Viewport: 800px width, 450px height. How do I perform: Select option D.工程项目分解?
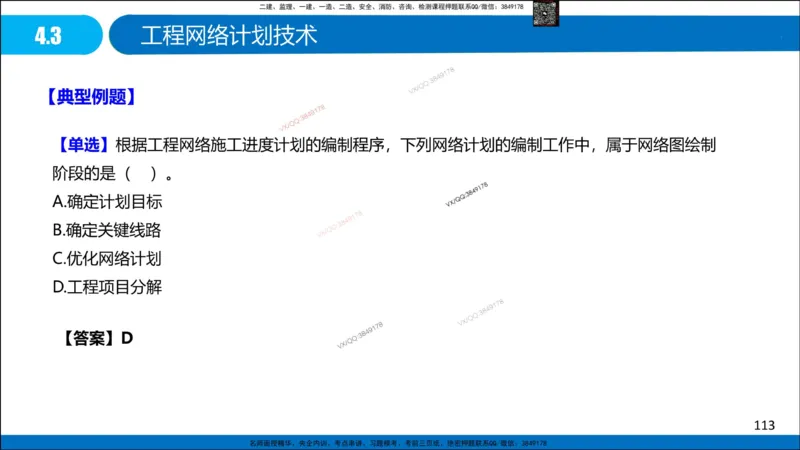click(107, 287)
